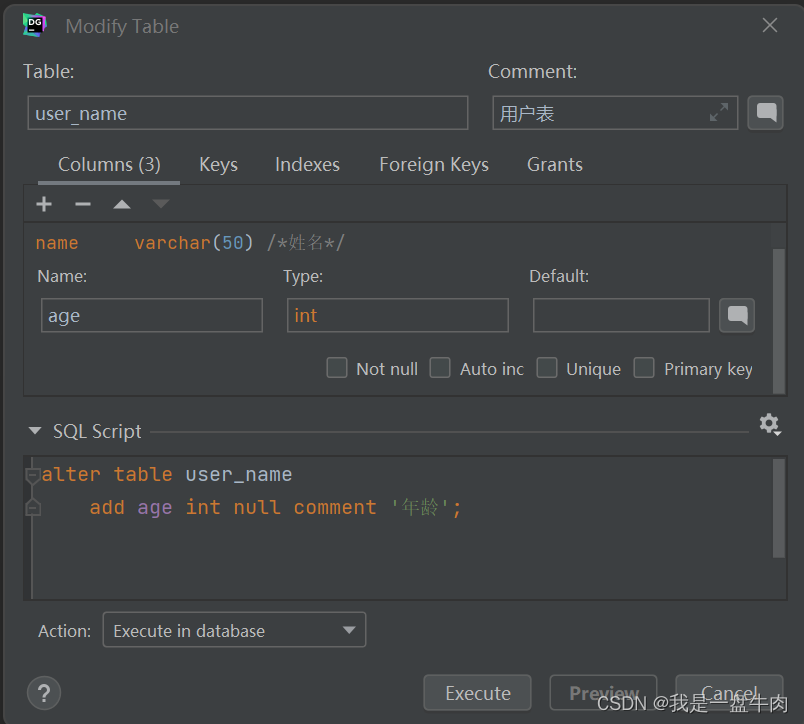Click the Preview button
The height and width of the screenshot is (724, 804).
603,693
